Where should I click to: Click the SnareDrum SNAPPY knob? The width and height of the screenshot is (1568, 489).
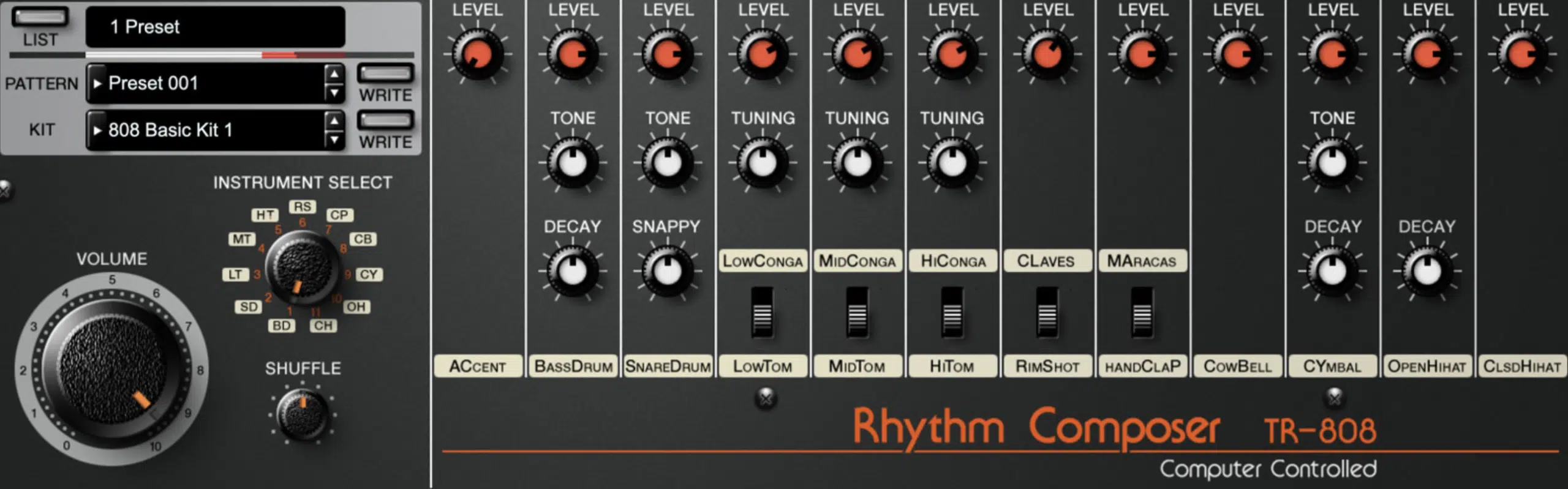668,271
